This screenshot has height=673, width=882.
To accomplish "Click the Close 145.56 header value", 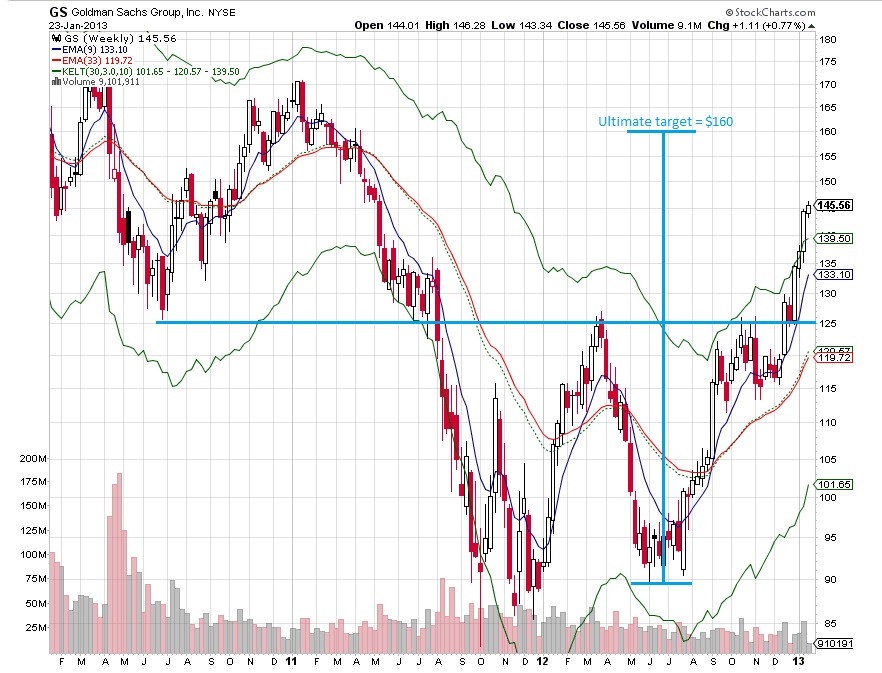I will pyautogui.click(x=591, y=25).
